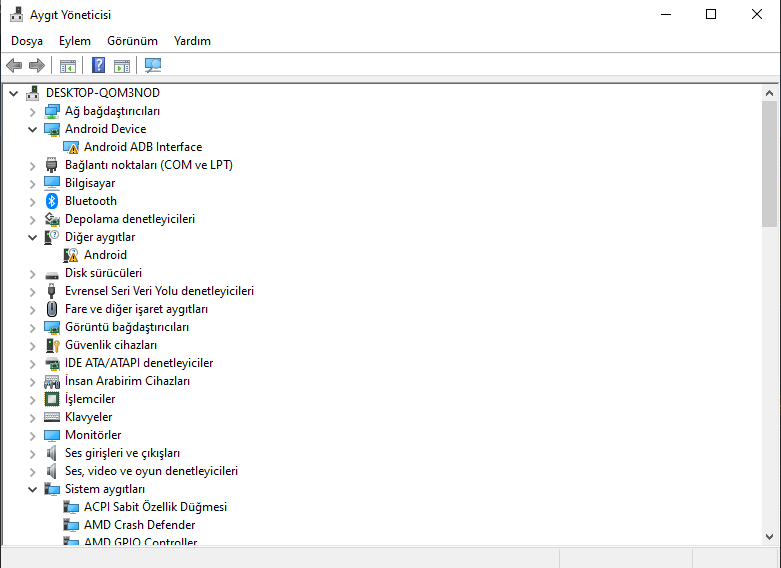The image size is (781, 568).
Task: Expand Disk sürücüleri category
Action: [x=32, y=274]
